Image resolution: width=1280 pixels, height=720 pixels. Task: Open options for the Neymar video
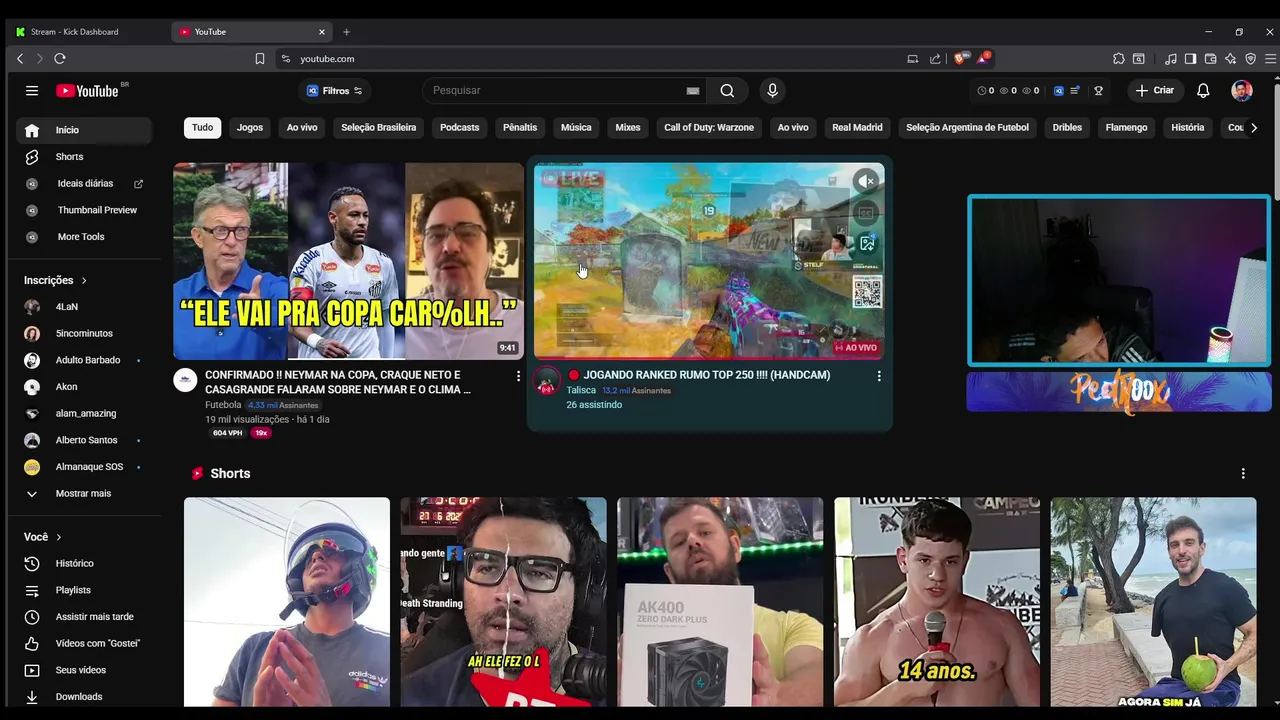[x=518, y=376]
